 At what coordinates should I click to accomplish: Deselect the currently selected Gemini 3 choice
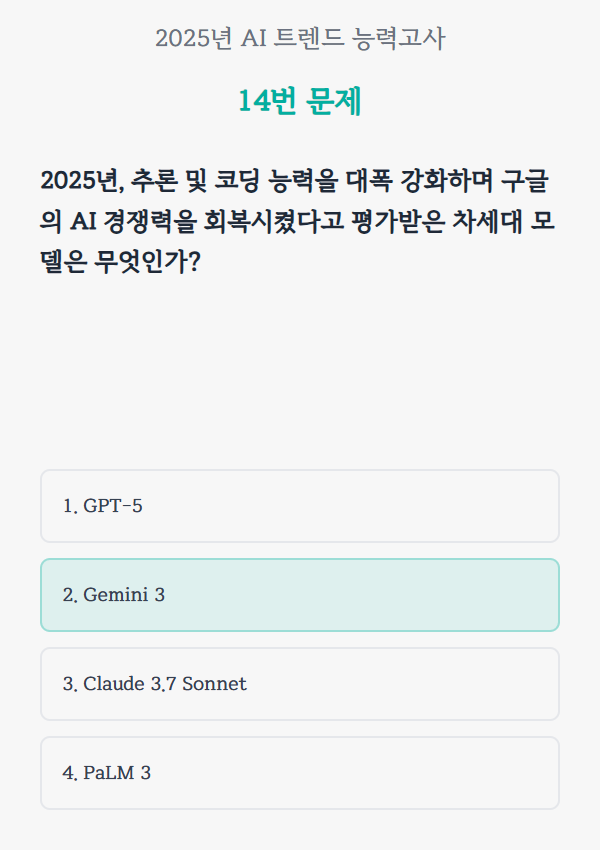[x=300, y=595]
